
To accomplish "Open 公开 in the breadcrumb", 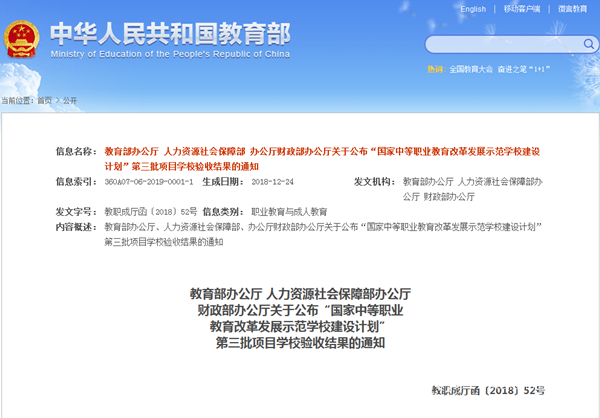I will pyautogui.click(x=69, y=100).
